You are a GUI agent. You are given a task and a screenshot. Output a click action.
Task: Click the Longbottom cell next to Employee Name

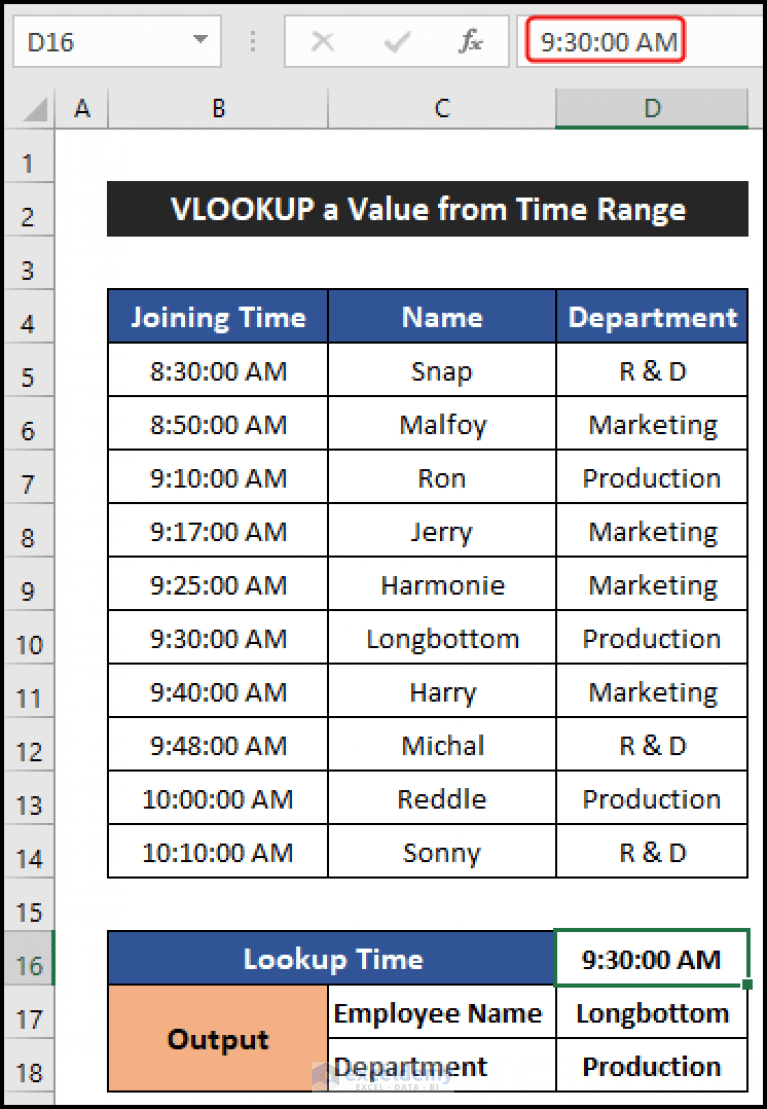[x=651, y=1012]
